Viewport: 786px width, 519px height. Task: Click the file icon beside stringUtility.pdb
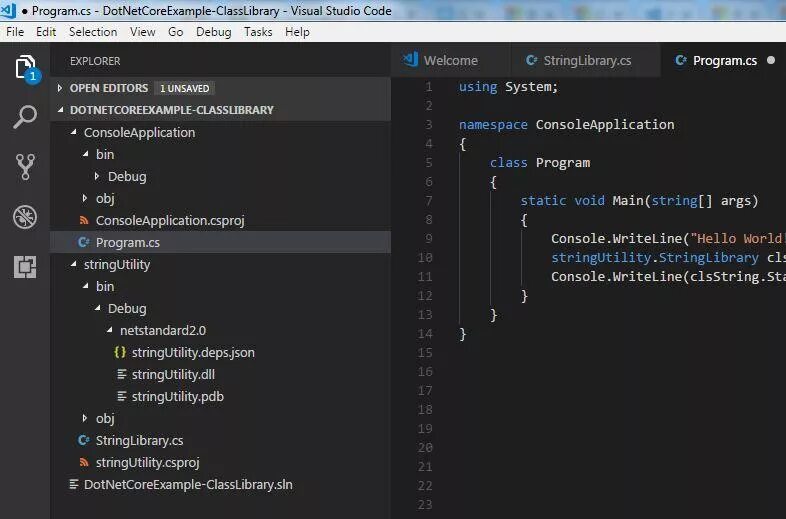tap(121, 396)
